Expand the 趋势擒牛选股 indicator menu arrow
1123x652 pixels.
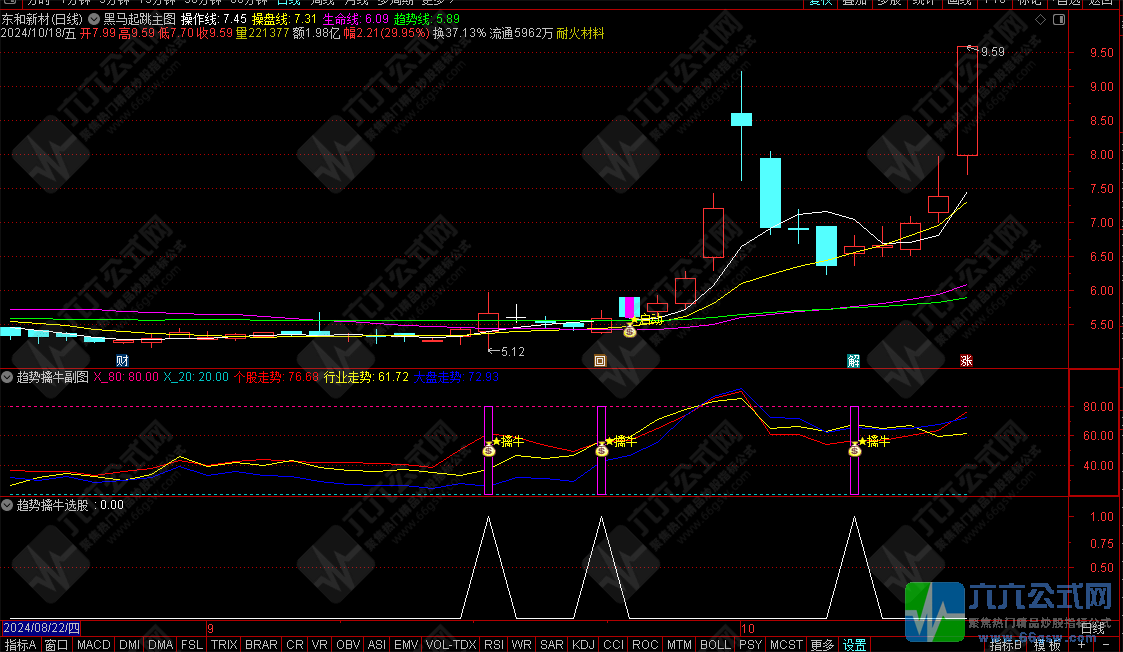7,505
